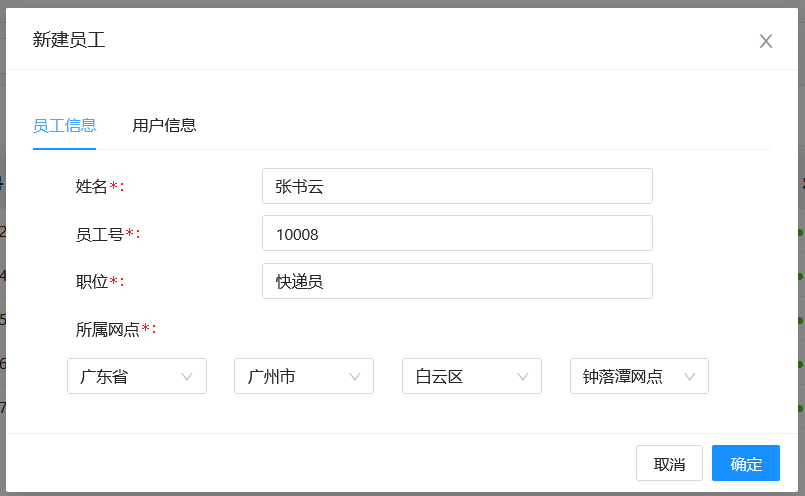Switch to the 员工信息 tab

point(65,125)
